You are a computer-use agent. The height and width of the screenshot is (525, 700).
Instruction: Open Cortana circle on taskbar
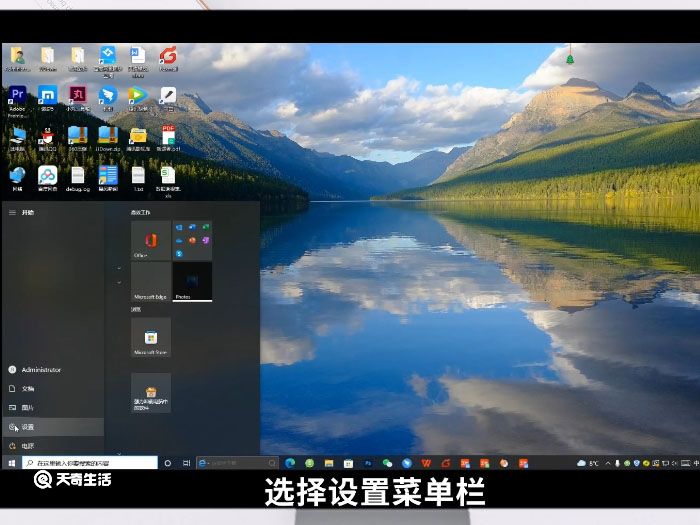[x=168, y=463]
